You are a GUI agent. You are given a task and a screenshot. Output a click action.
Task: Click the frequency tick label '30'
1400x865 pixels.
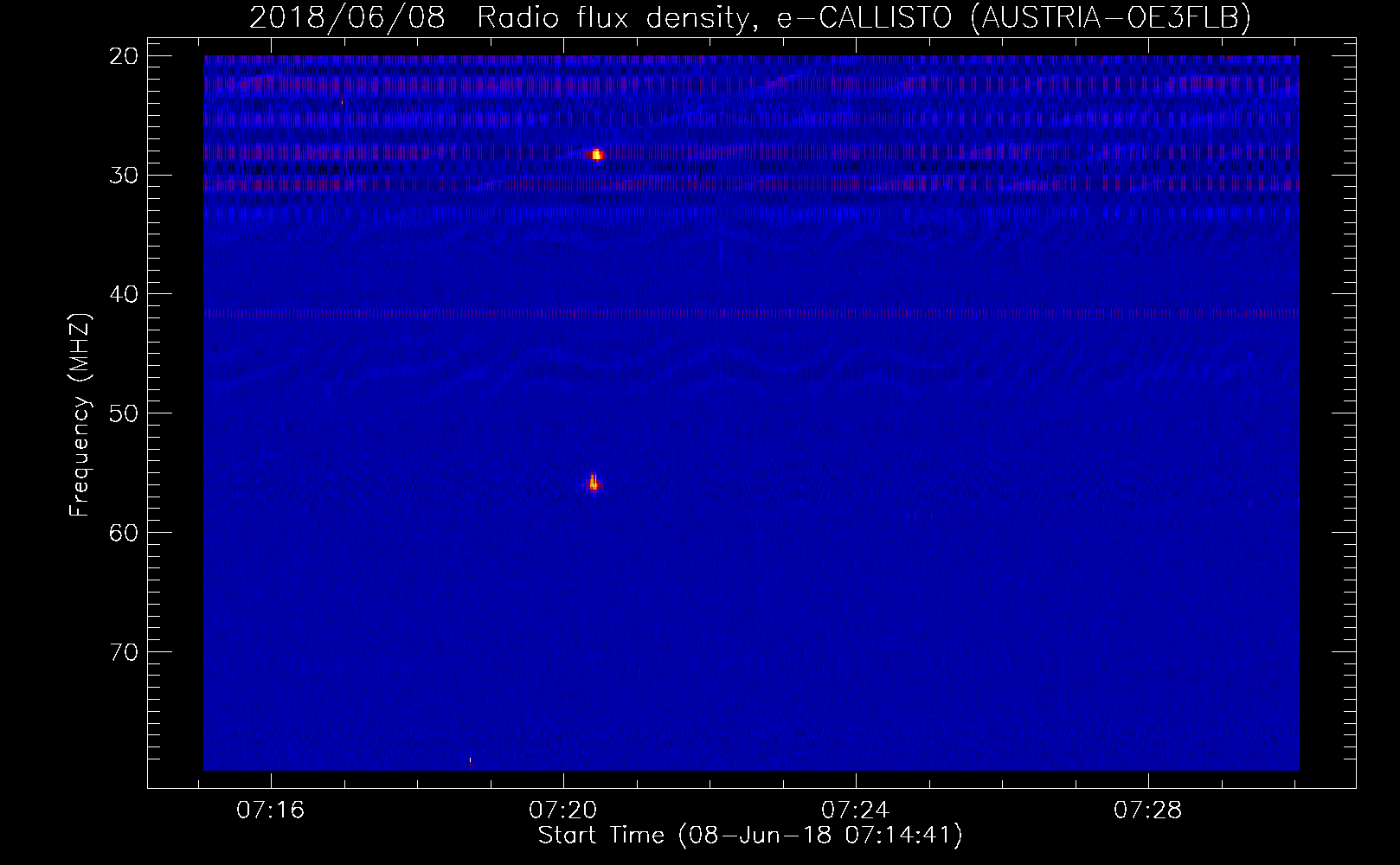125,175
